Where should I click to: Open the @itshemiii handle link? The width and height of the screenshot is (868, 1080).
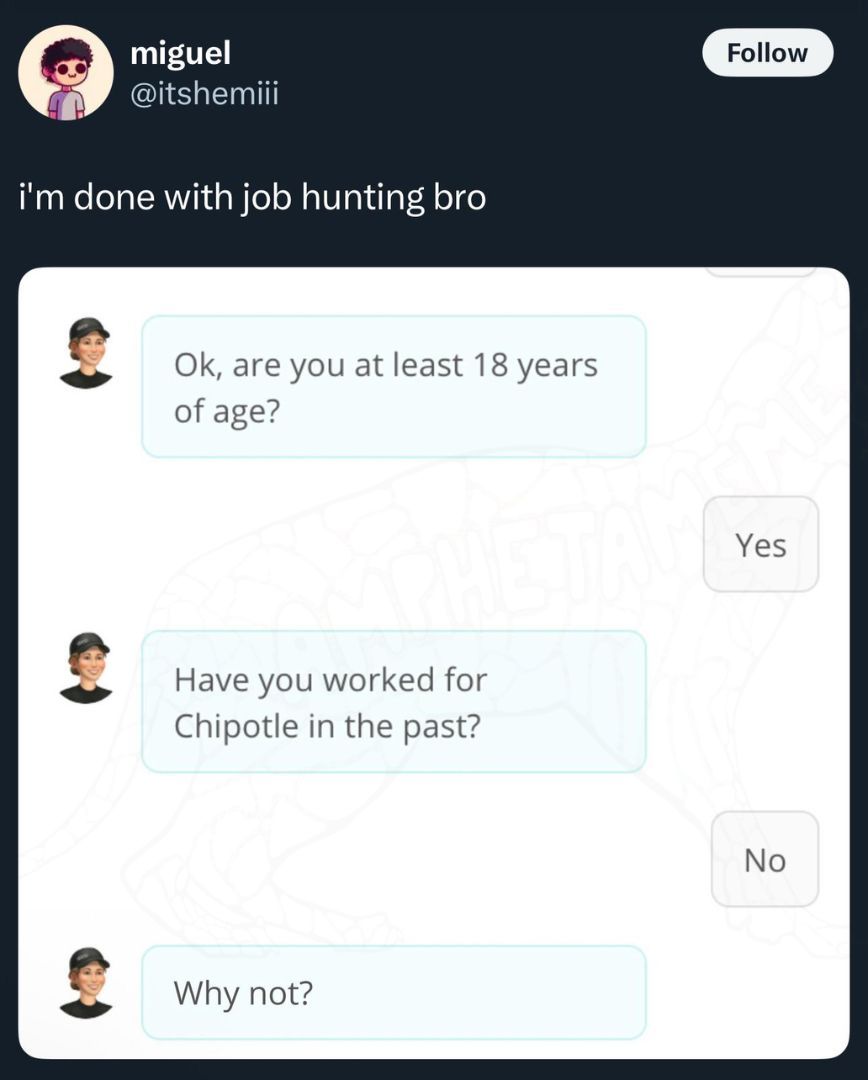tap(205, 93)
